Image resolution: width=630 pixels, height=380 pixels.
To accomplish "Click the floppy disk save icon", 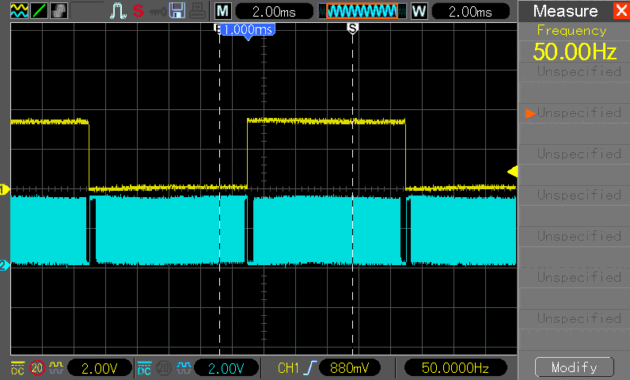I will [x=177, y=11].
